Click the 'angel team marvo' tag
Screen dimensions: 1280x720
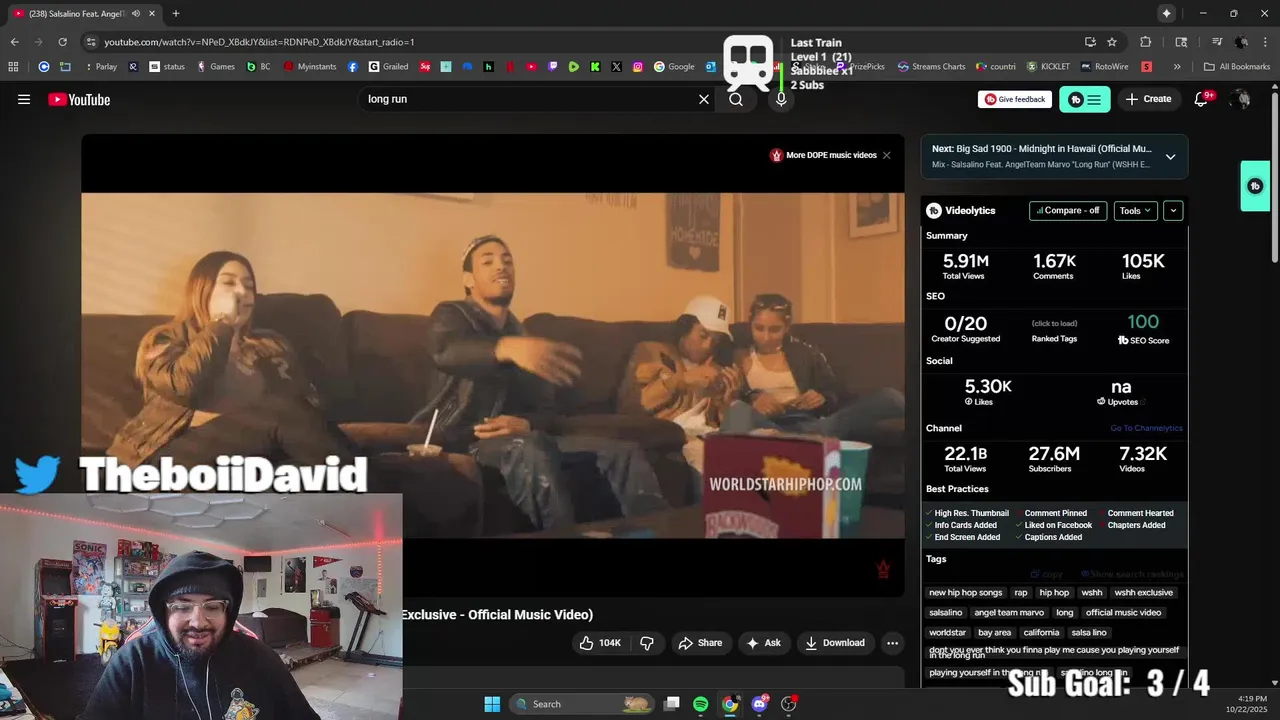point(1009,613)
